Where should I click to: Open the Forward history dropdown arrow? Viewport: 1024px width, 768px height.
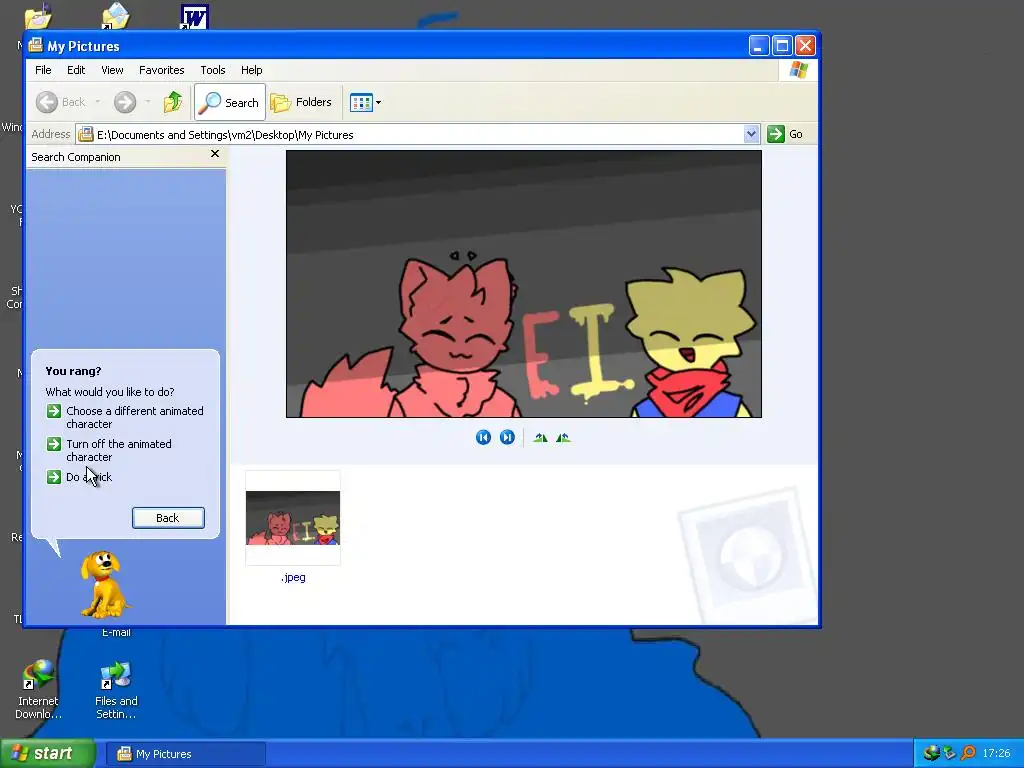point(148,102)
